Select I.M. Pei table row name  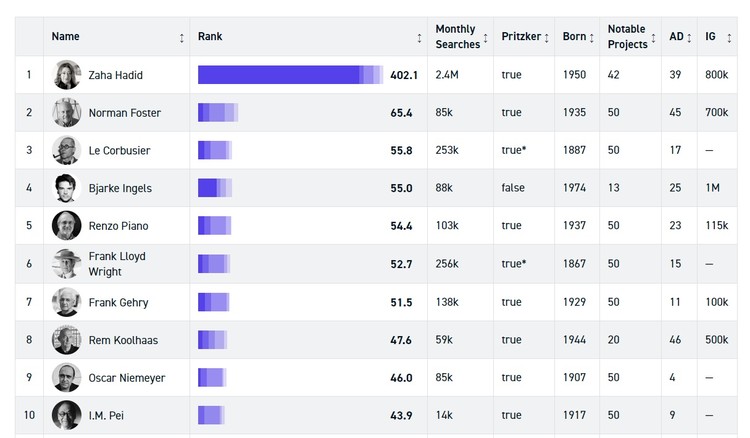106,416
